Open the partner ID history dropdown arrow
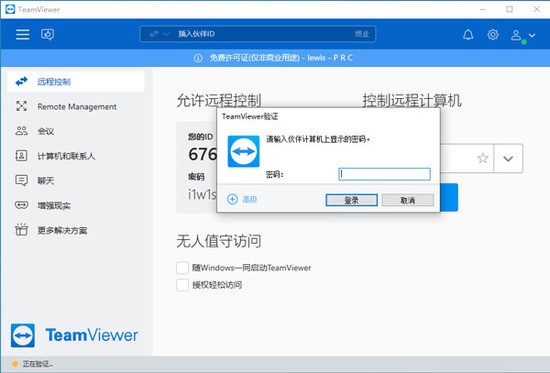This screenshot has height=373, width=550. click(x=508, y=159)
